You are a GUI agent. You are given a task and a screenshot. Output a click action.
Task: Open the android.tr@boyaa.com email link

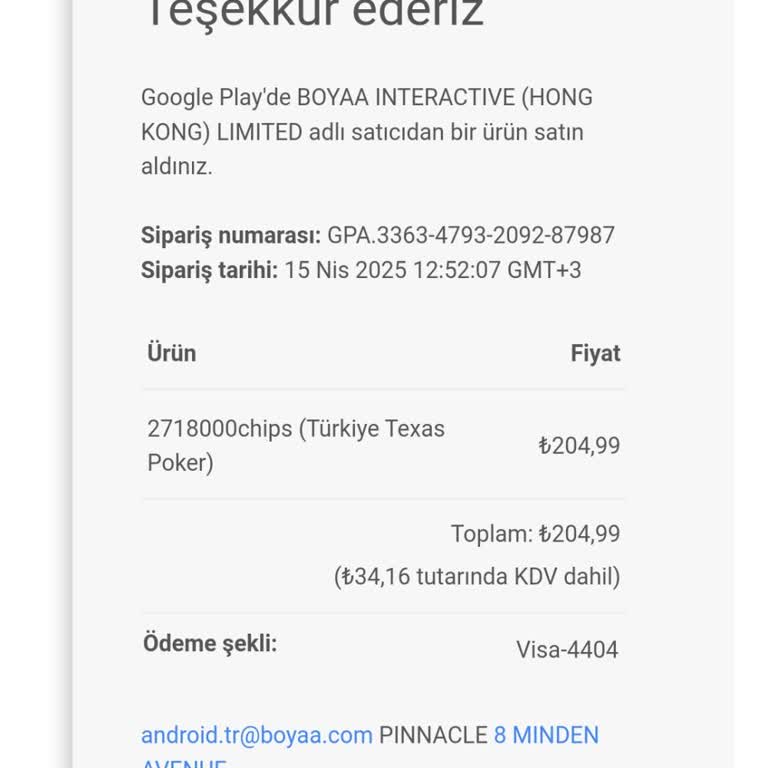256,735
